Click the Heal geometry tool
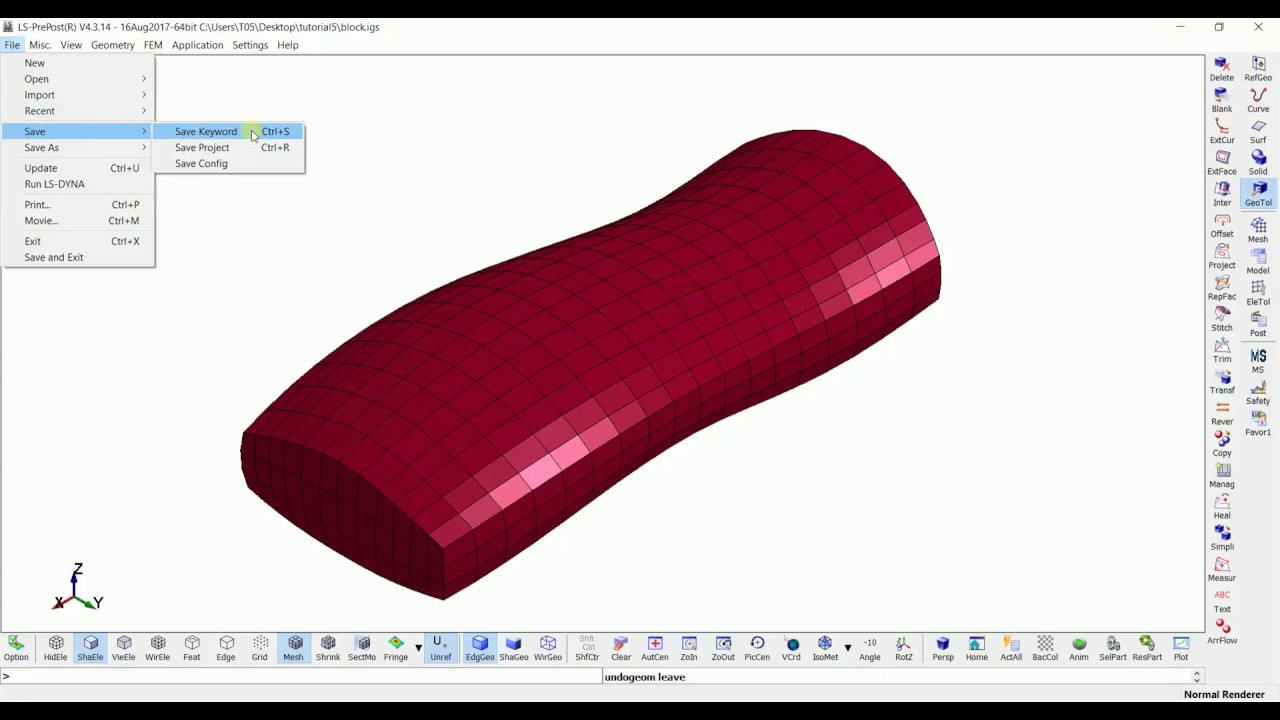The image size is (1280, 720). [1222, 505]
